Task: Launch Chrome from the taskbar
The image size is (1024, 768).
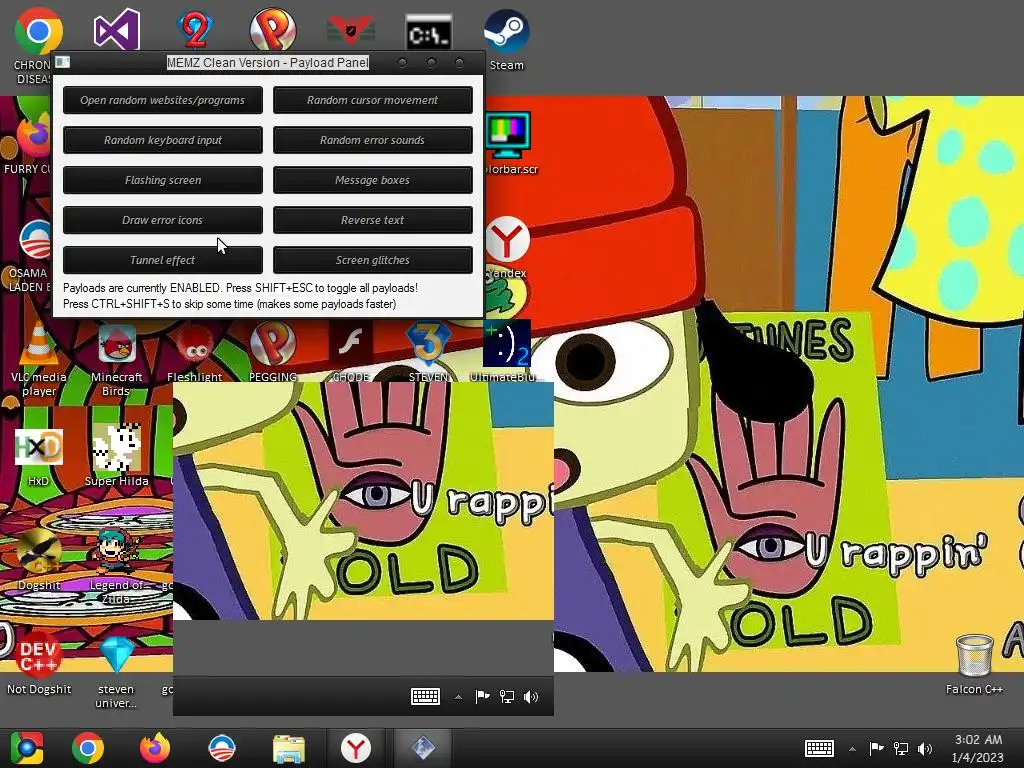Action: click(x=88, y=748)
